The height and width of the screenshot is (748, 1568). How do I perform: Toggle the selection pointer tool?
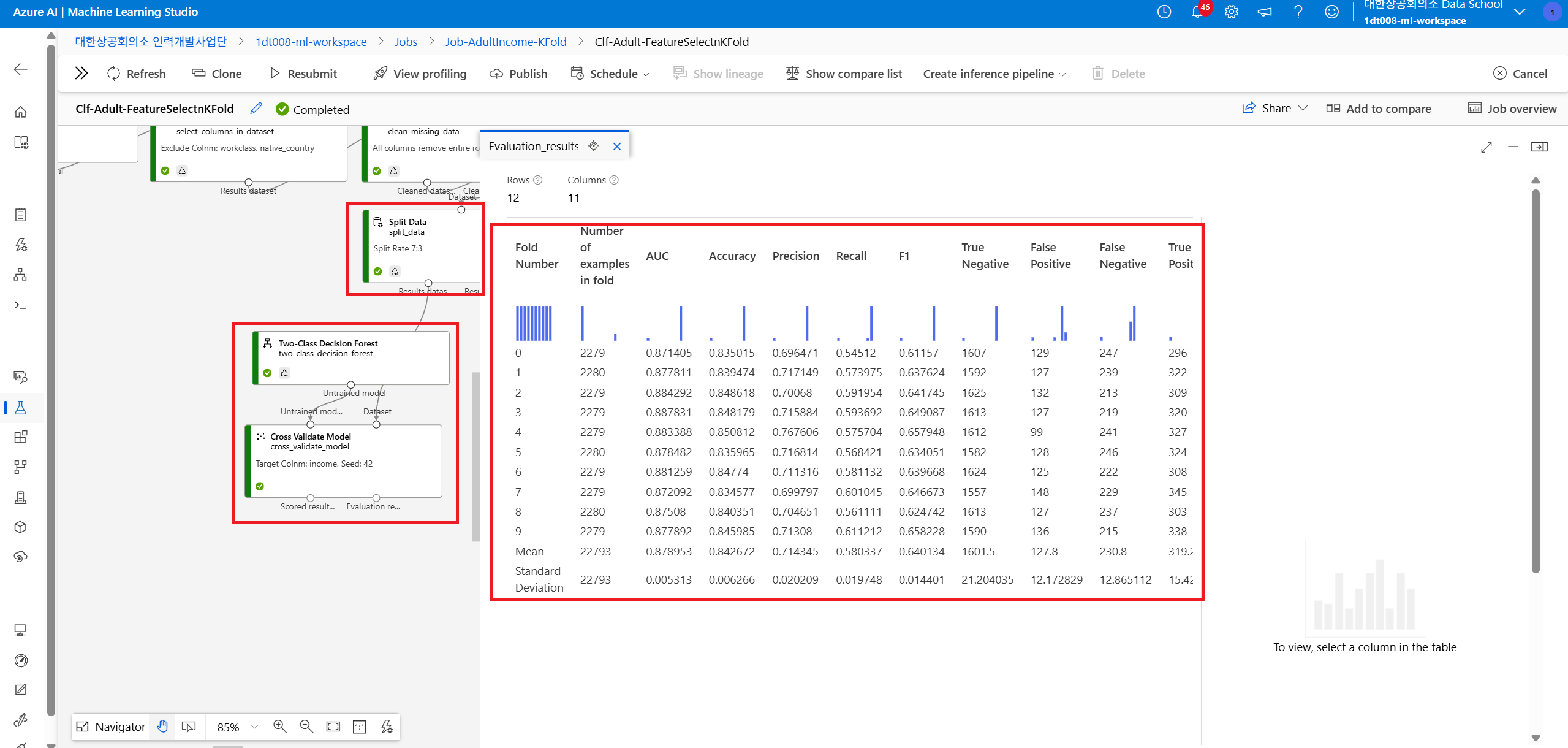189,727
